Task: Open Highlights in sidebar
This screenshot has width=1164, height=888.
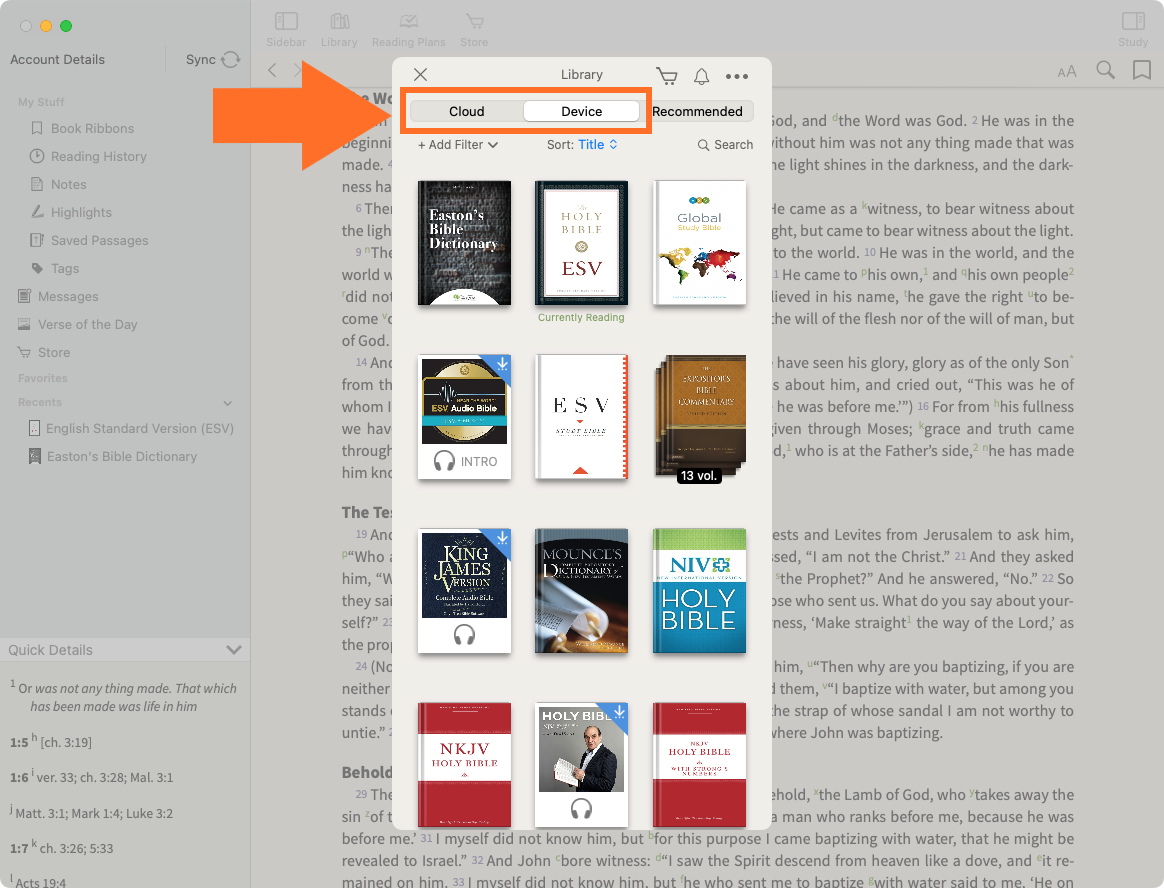Action: pyautogui.click(x=71, y=212)
